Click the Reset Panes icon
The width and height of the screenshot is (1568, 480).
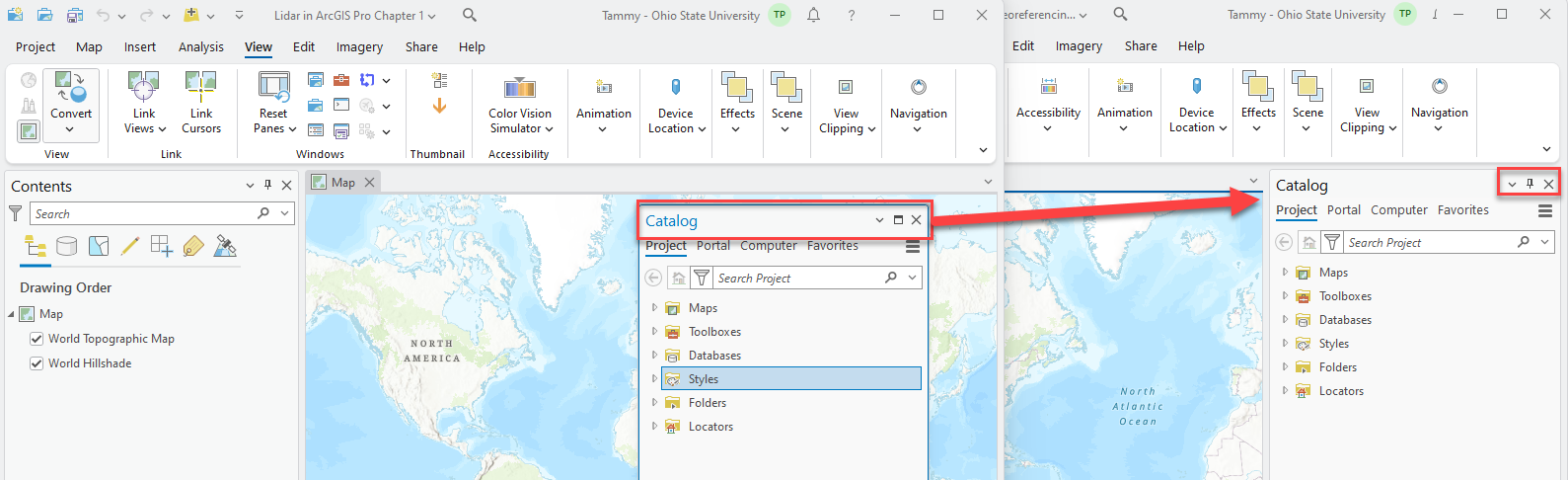pyautogui.click(x=273, y=89)
